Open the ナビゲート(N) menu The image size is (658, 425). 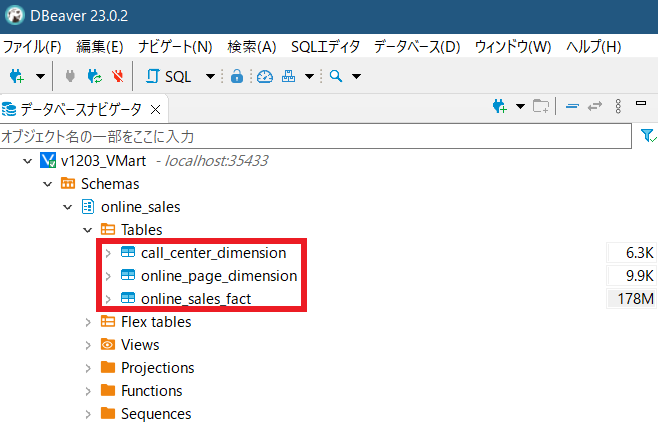175,47
